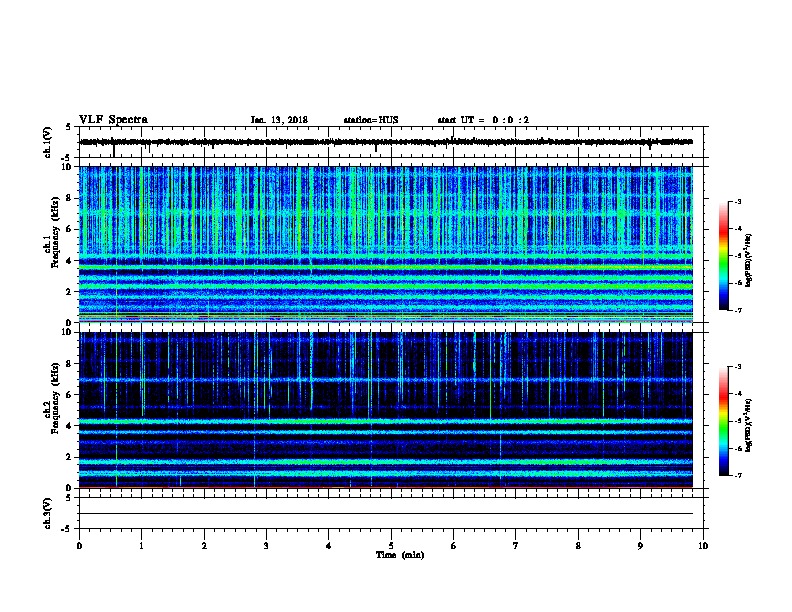792x612 pixels.
Task: Click the flat ch.3 voltage trace line
Action: pyautogui.click(x=386, y=514)
